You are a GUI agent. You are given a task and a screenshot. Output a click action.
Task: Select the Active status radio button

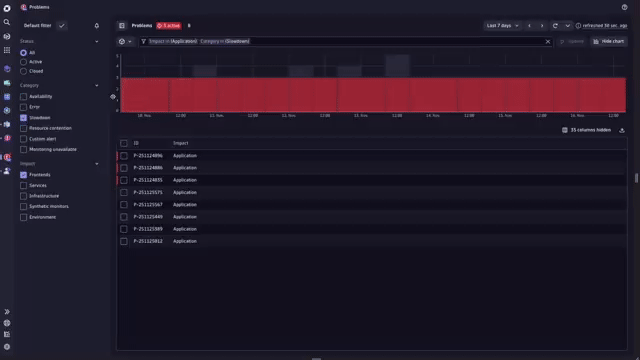[x=23, y=62]
